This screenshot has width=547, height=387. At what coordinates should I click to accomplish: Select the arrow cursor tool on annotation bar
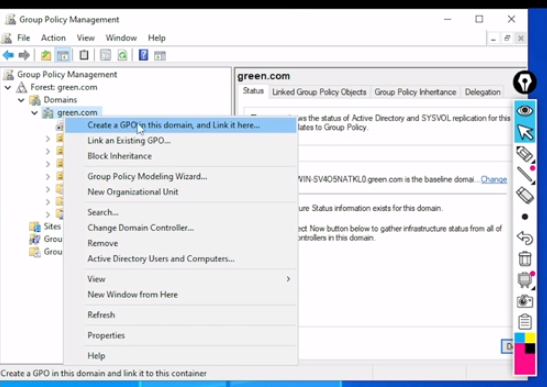(x=525, y=132)
